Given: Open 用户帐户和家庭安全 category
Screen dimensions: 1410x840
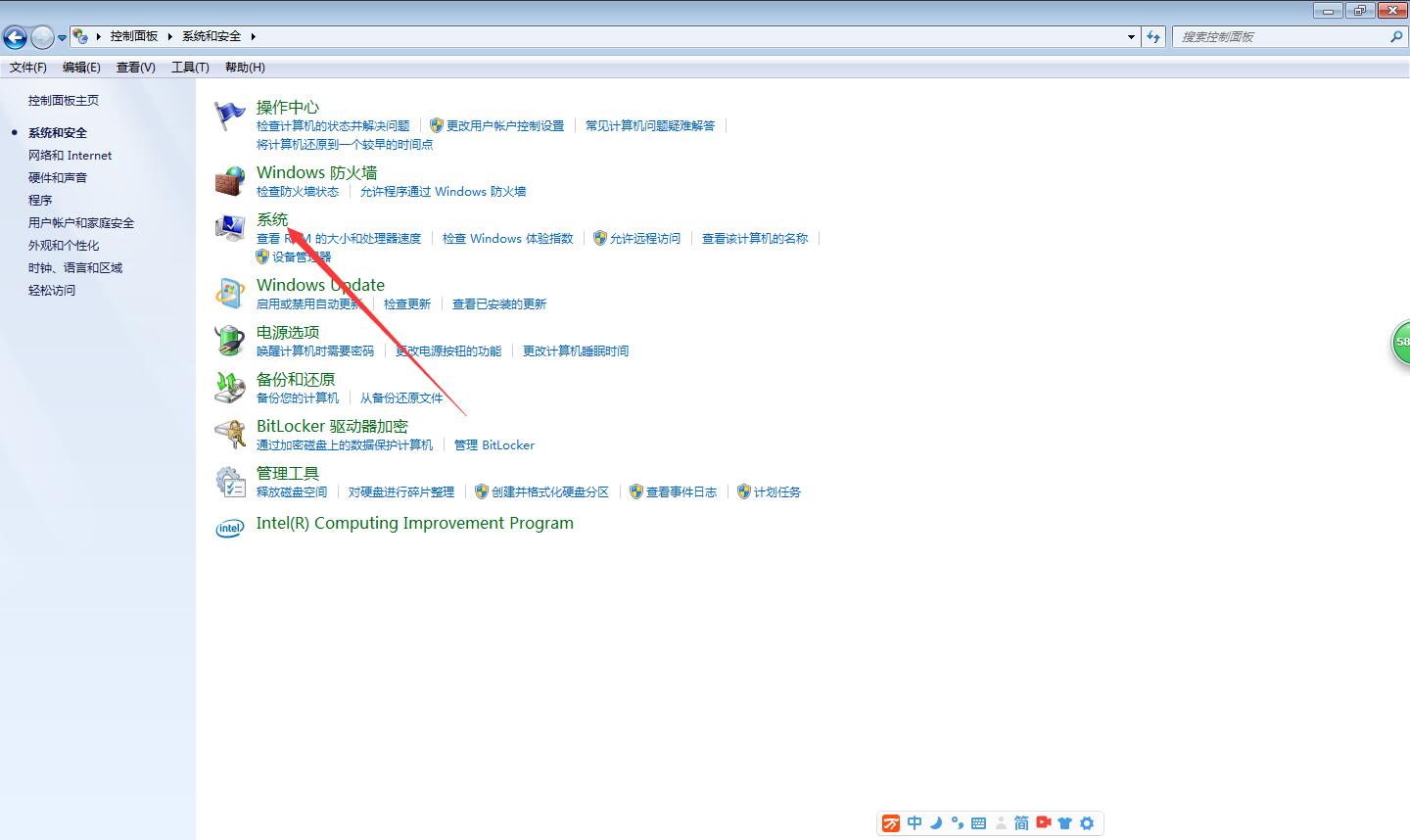Looking at the screenshot, I should coord(81,223).
